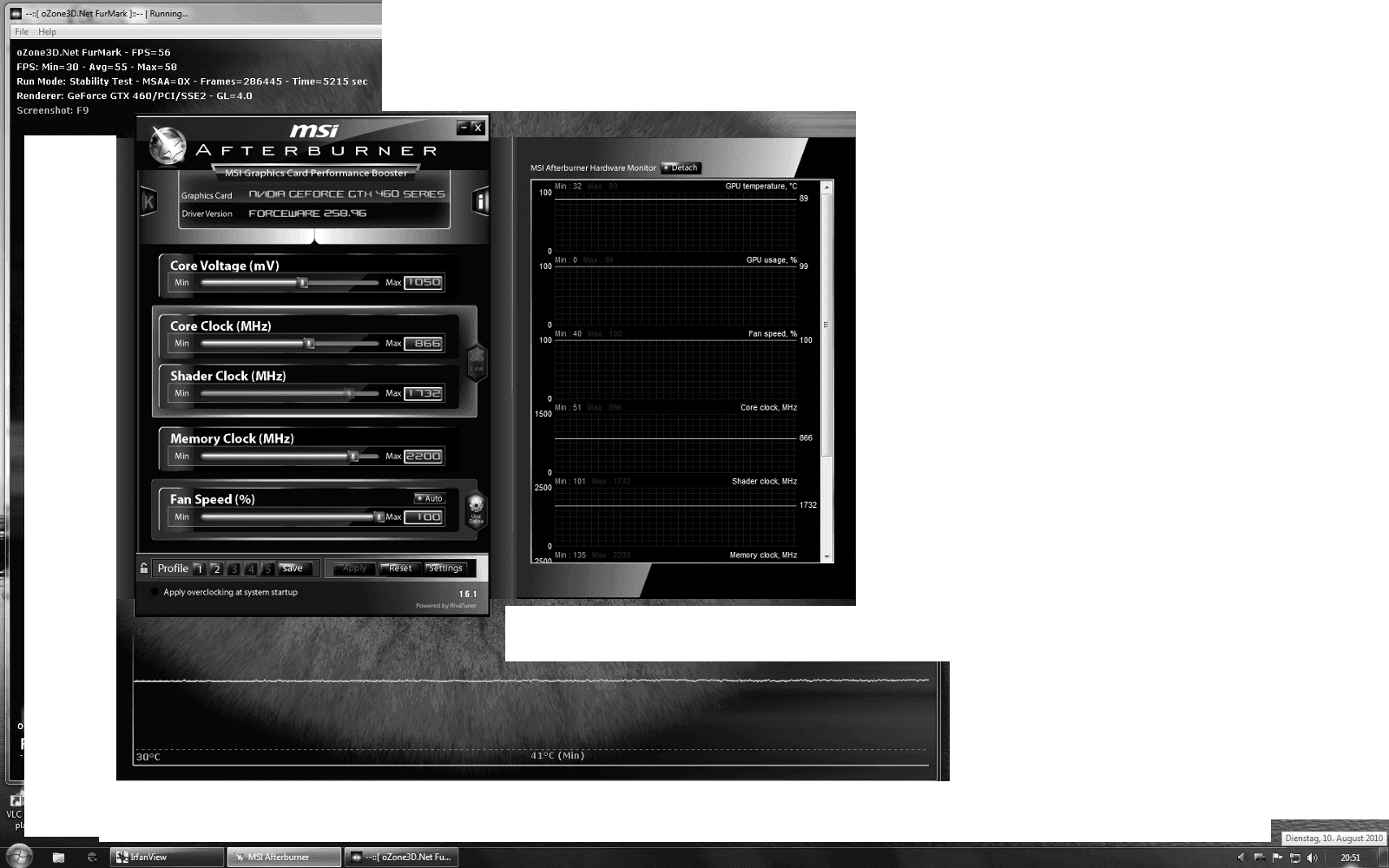Click the Core Clock value field 866
Viewport: 1389px width, 868px height.
424,343
